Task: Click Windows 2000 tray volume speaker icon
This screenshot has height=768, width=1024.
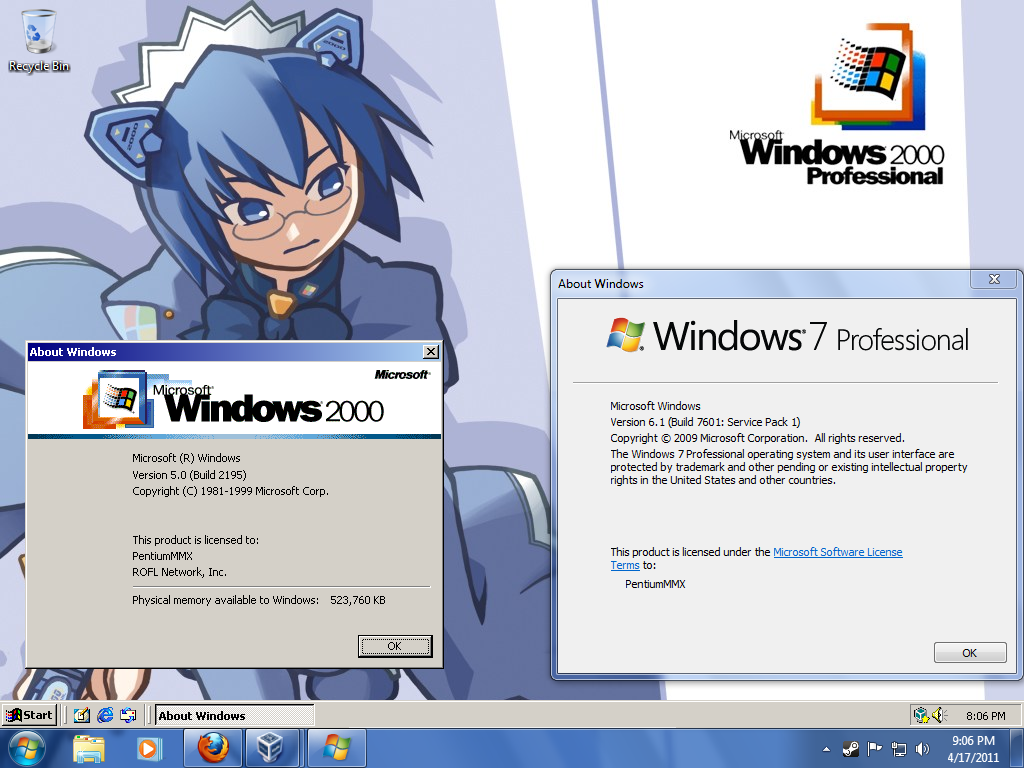Action: point(939,715)
